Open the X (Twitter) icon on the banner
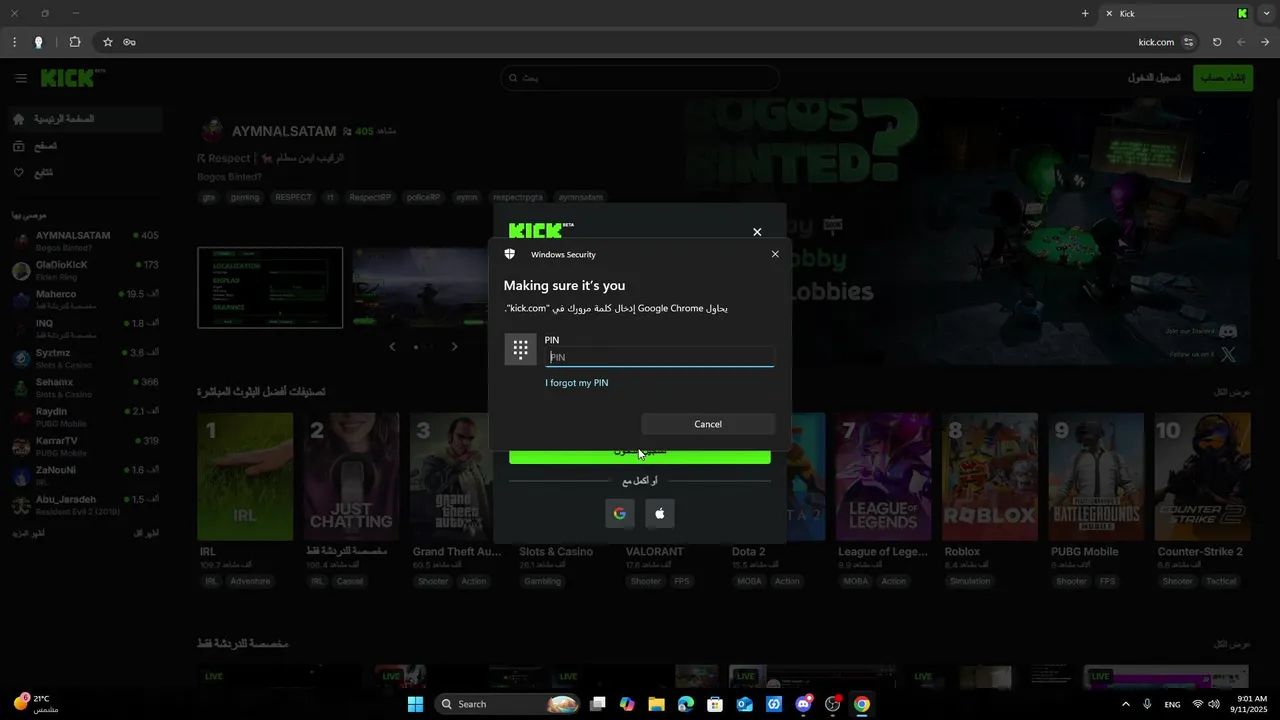This screenshot has width=1280, height=720. click(1229, 354)
